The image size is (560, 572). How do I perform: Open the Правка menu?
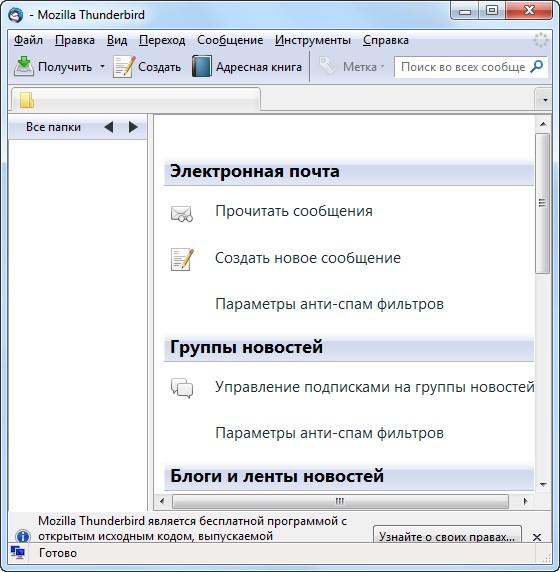coord(75,40)
